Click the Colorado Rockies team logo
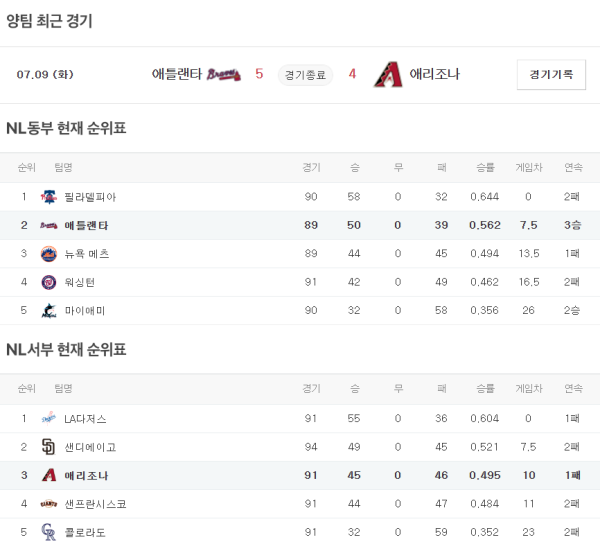 click(x=48, y=532)
